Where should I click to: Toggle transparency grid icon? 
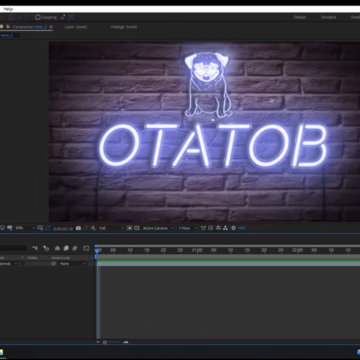click(136, 228)
